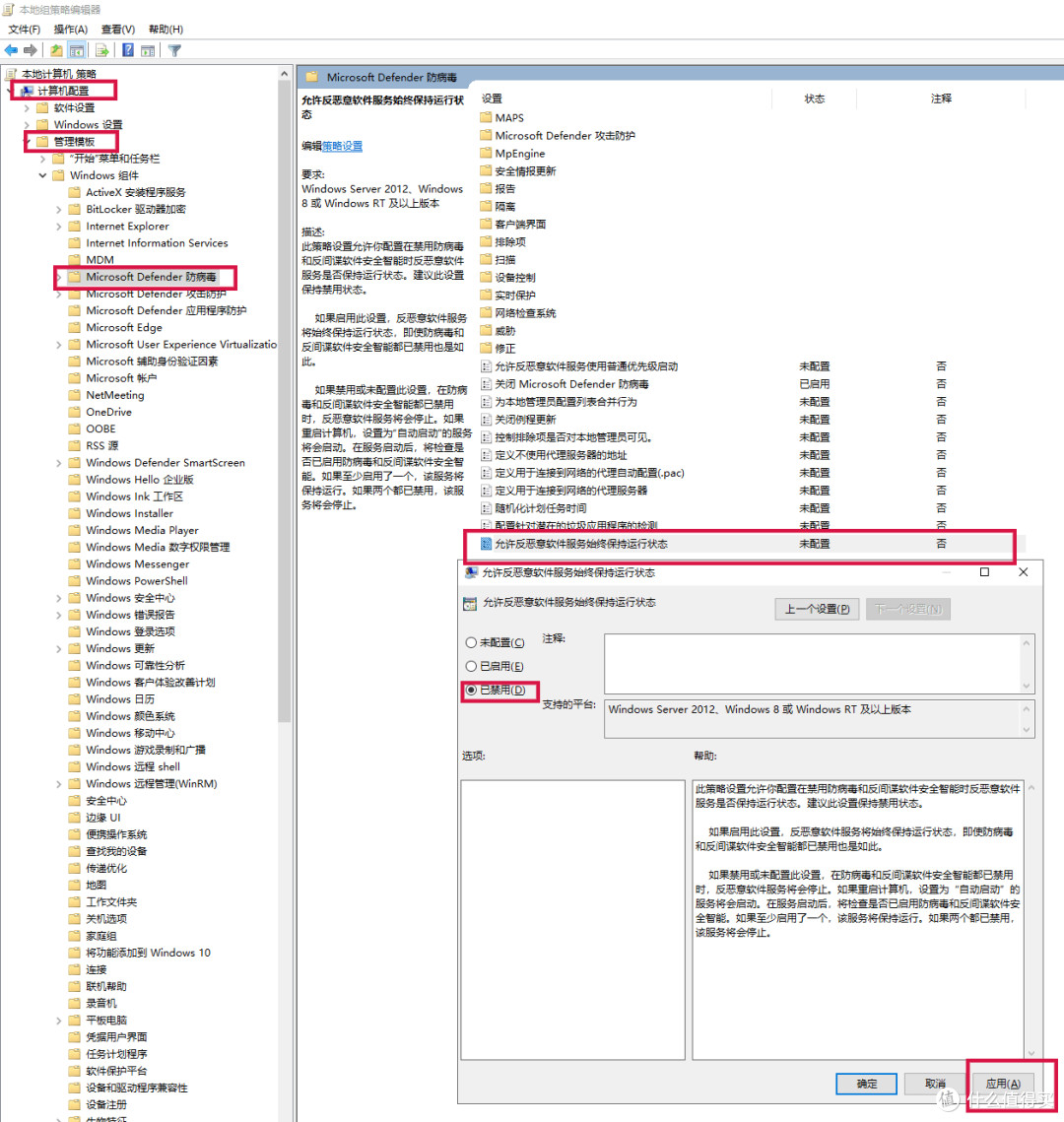1064x1122 pixels.
Task: Click policy icon for 随机化计划任务时间
Action: tap(486, 508)
